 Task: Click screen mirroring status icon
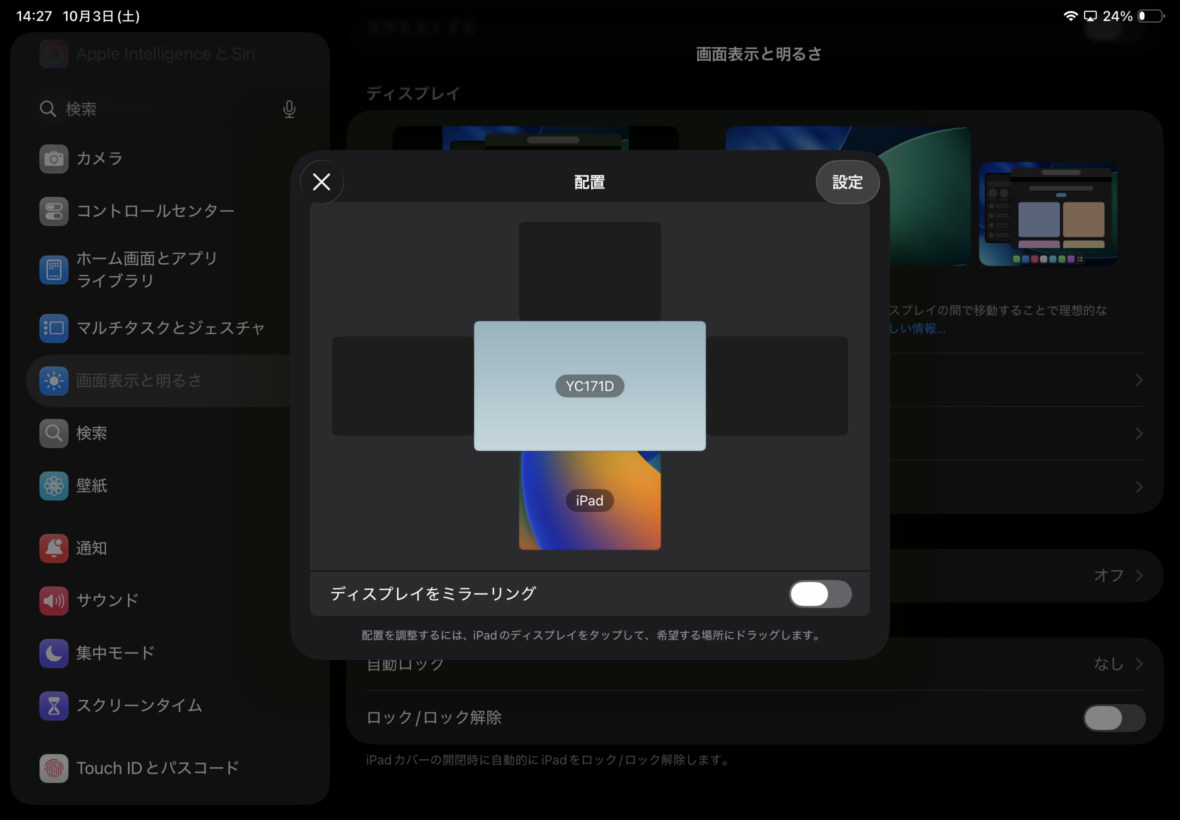click(x=1090, y=16)
